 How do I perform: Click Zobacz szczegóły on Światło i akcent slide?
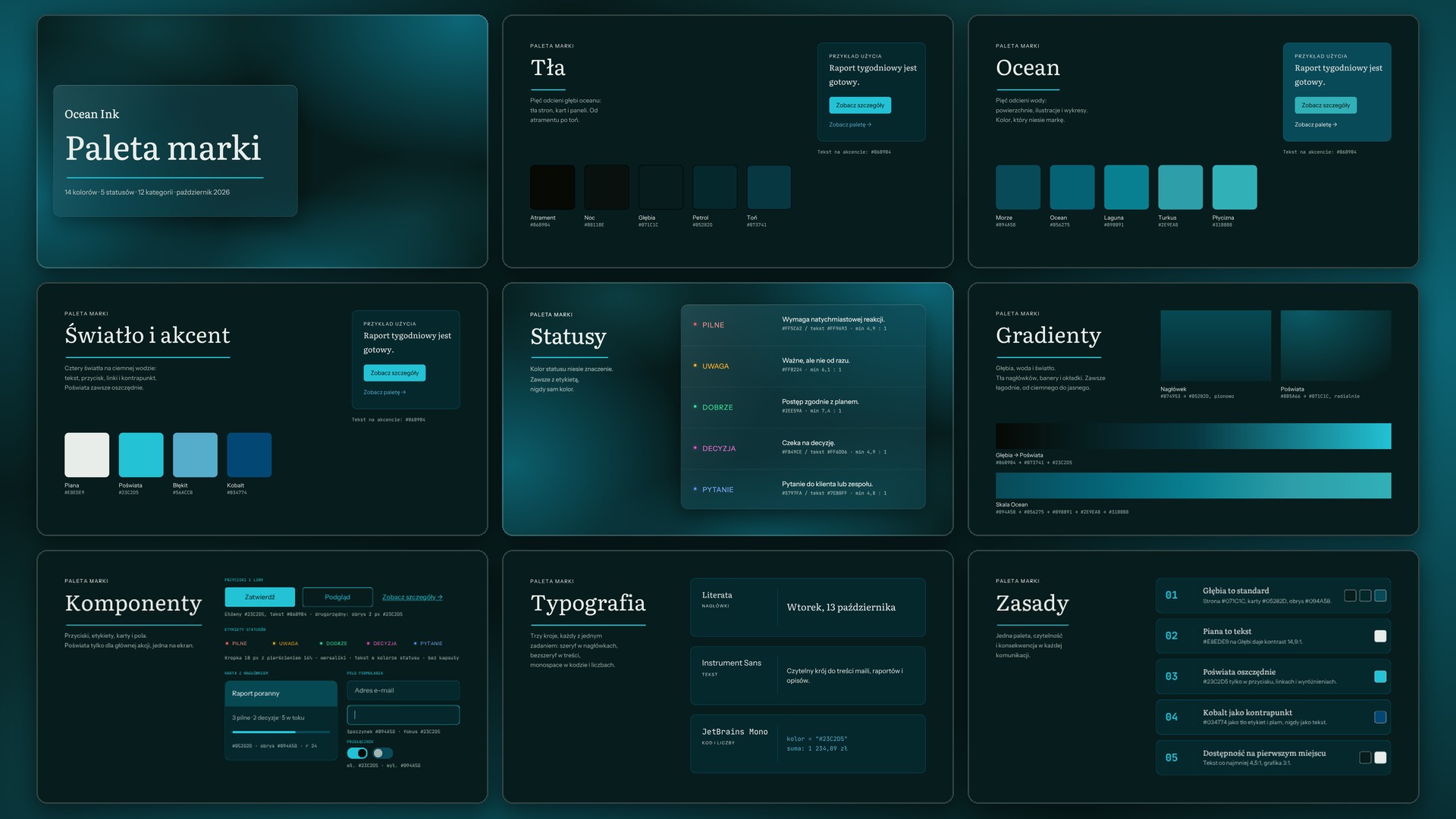point(394,373)
